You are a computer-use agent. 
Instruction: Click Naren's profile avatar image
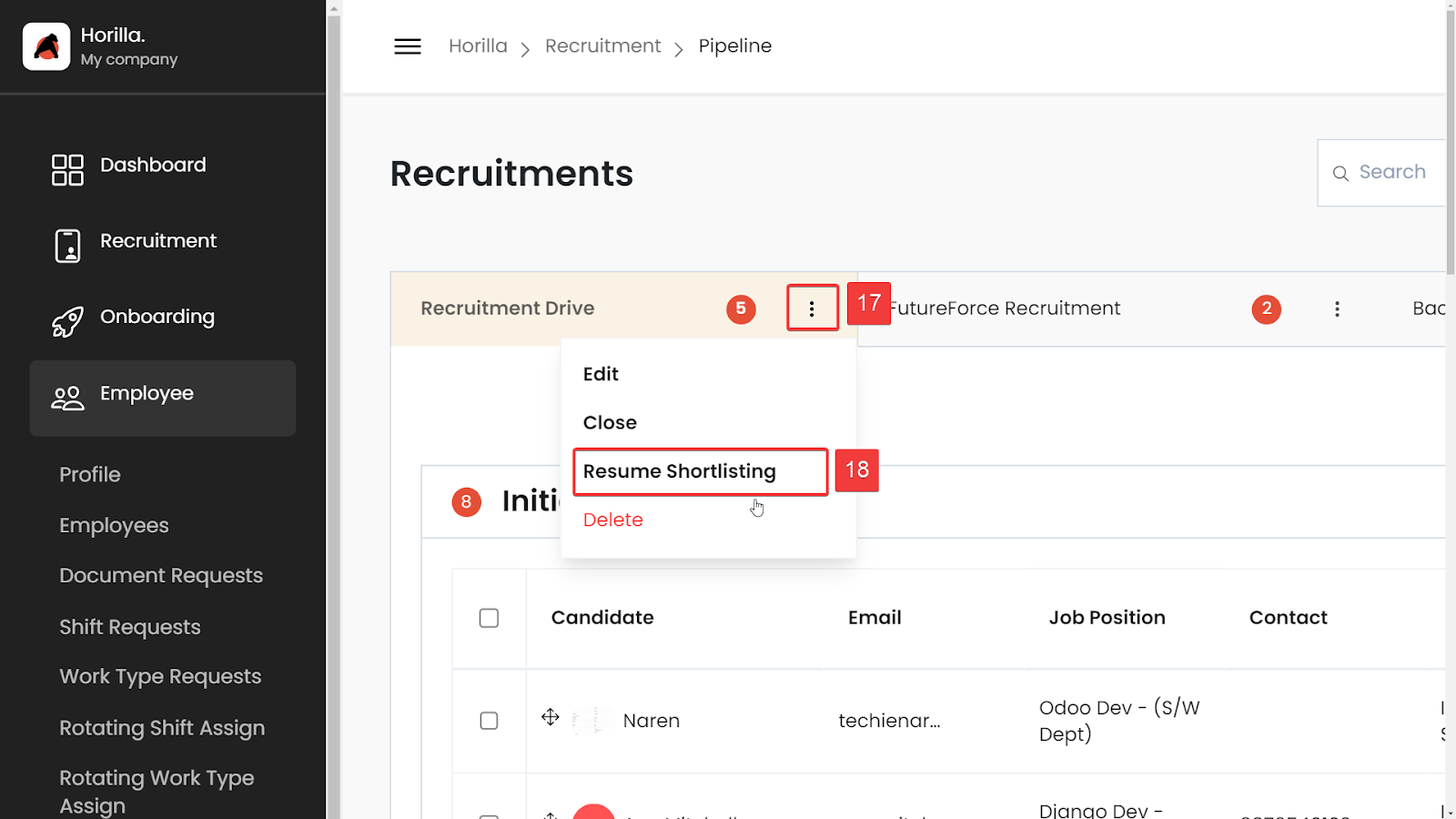click(591, 721)
